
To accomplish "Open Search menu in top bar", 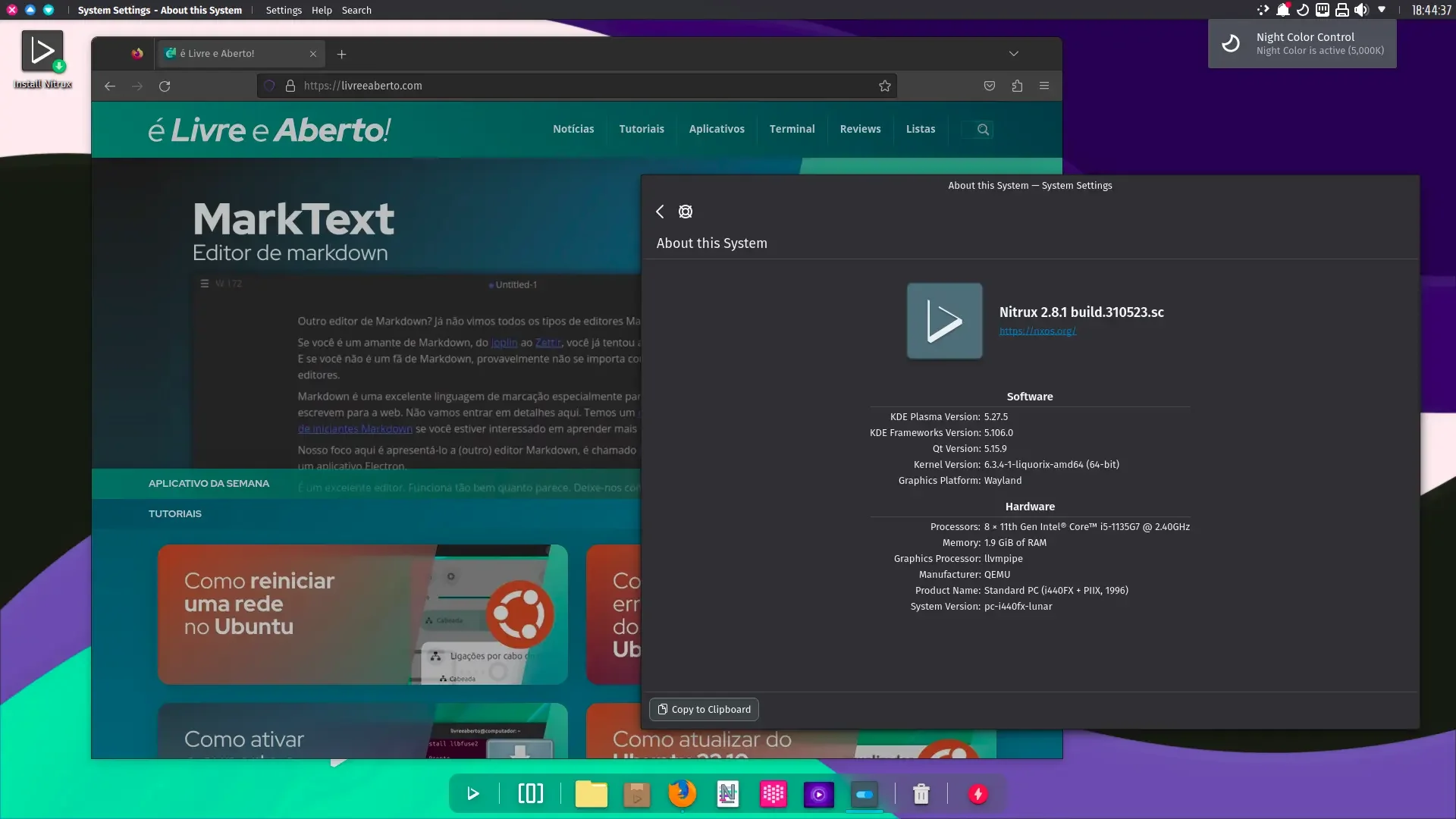I will [356, 10].
